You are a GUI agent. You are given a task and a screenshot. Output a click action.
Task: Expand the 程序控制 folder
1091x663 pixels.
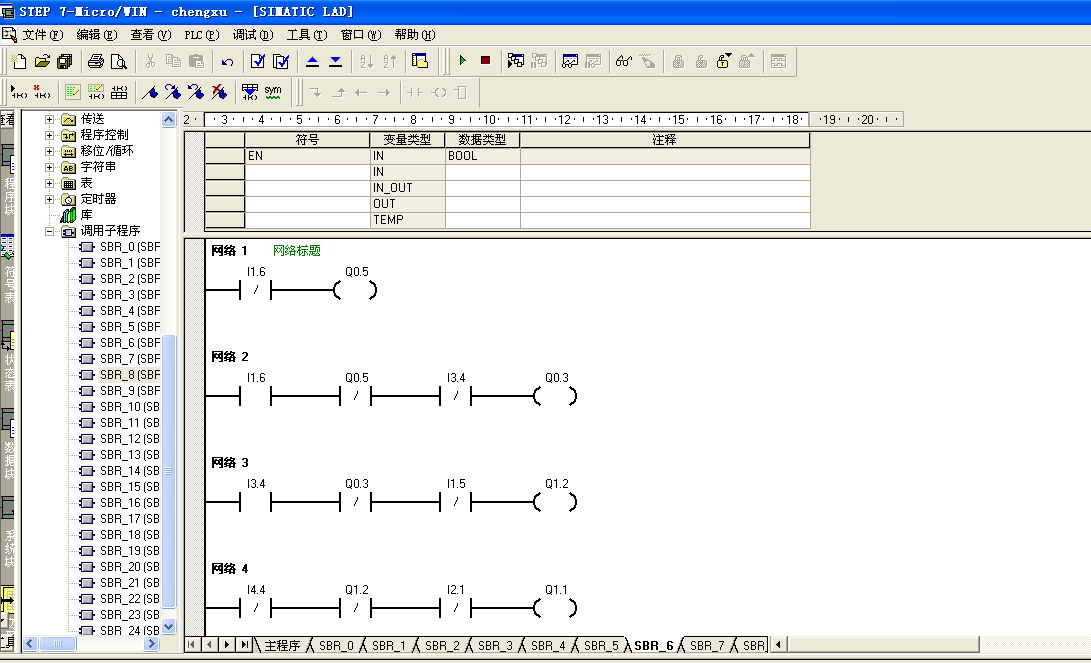[x=49, y=135]
